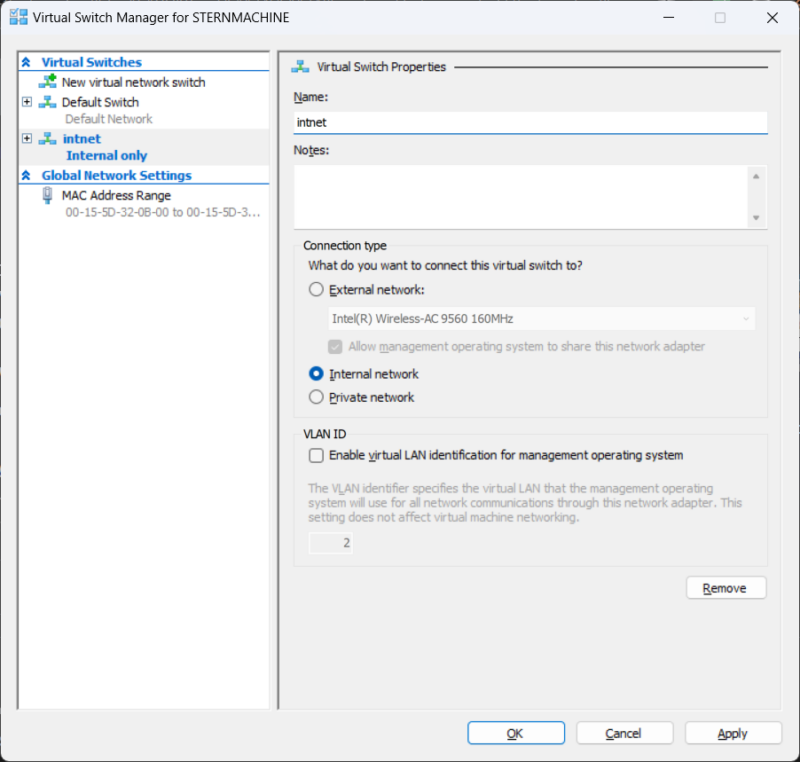Click the Cancel button
Image resolution: width=800 pixels, height=762 pixels.
coord(624,733)
